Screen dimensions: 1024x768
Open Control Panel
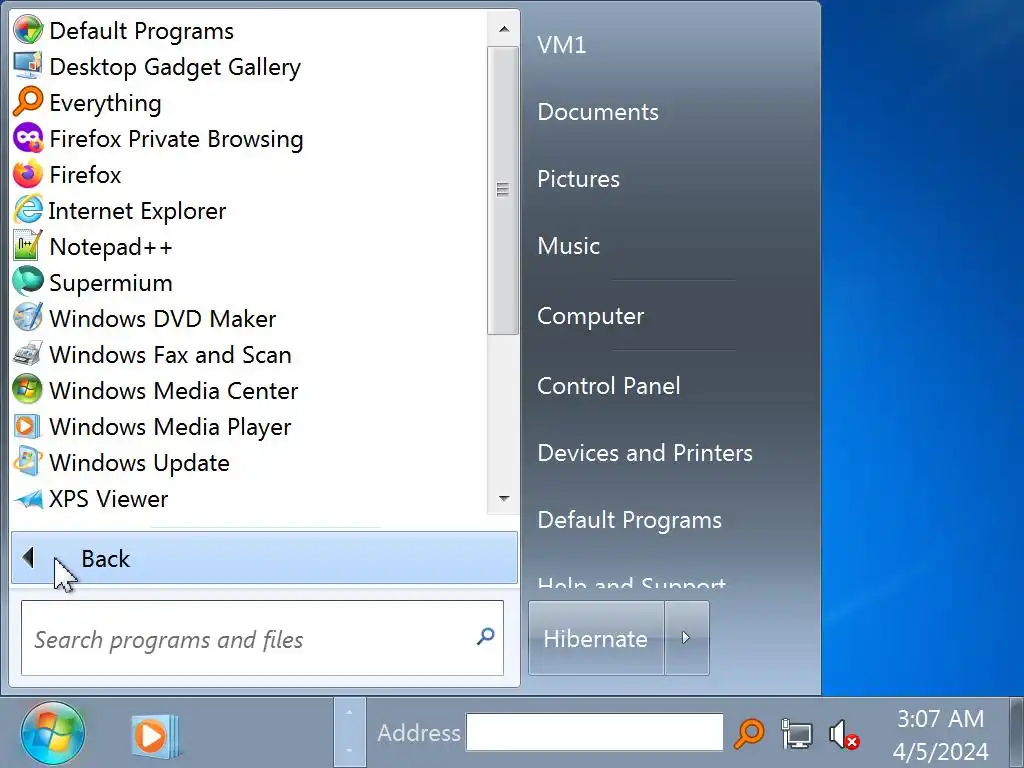(609, 386)
